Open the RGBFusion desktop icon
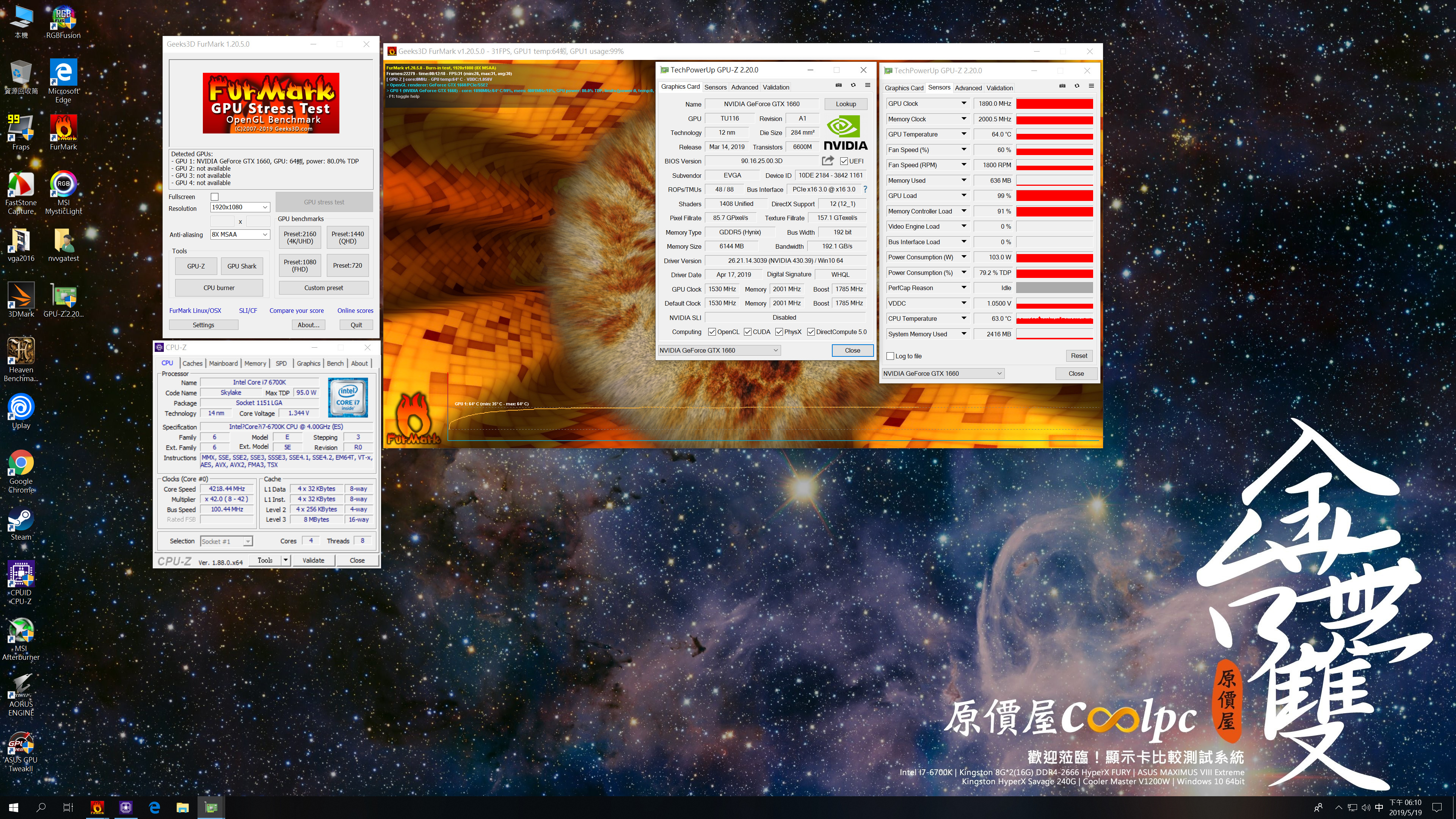 tap(63, 22)
